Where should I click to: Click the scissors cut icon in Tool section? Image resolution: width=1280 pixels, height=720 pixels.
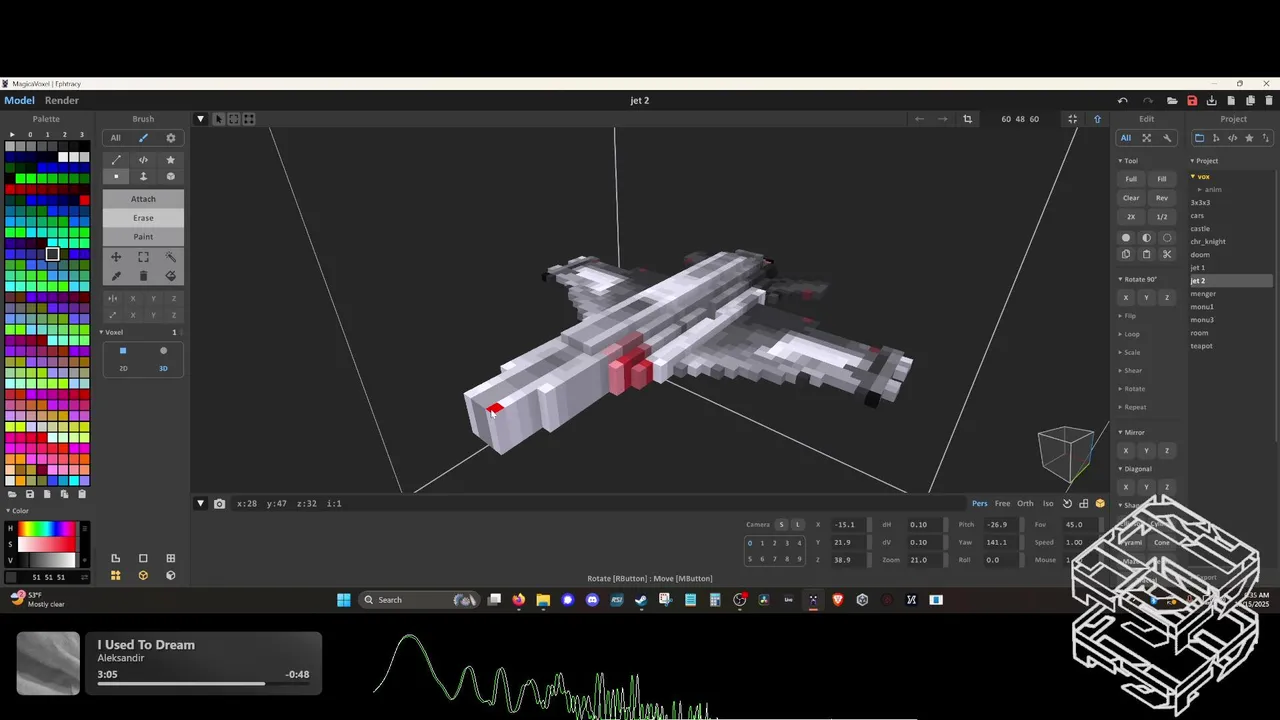point(1167,255)
